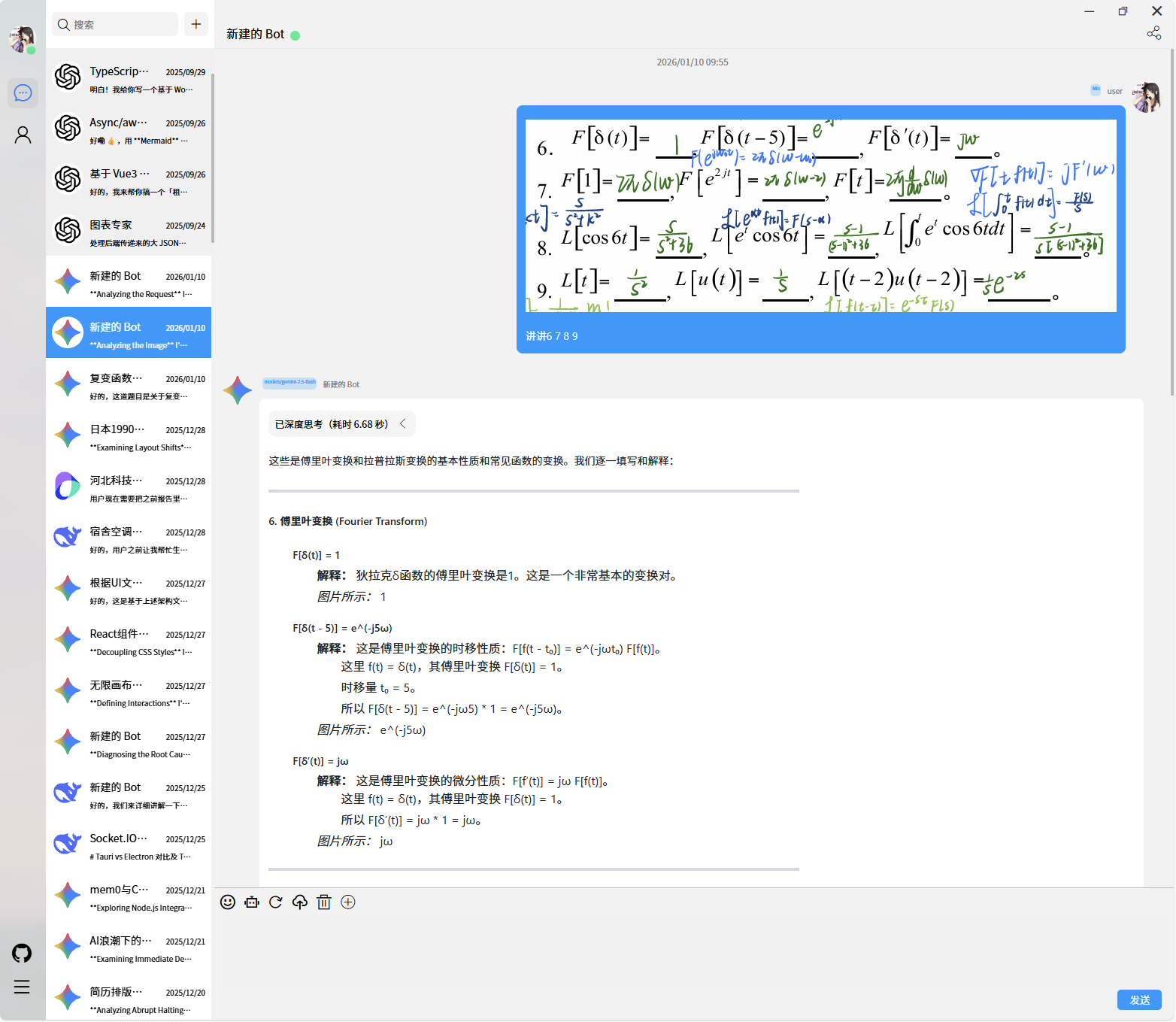Screen dimensions: 1176x1022
Task: Open the 基于 Vue3 conversation
Action: tap(129, 179)
